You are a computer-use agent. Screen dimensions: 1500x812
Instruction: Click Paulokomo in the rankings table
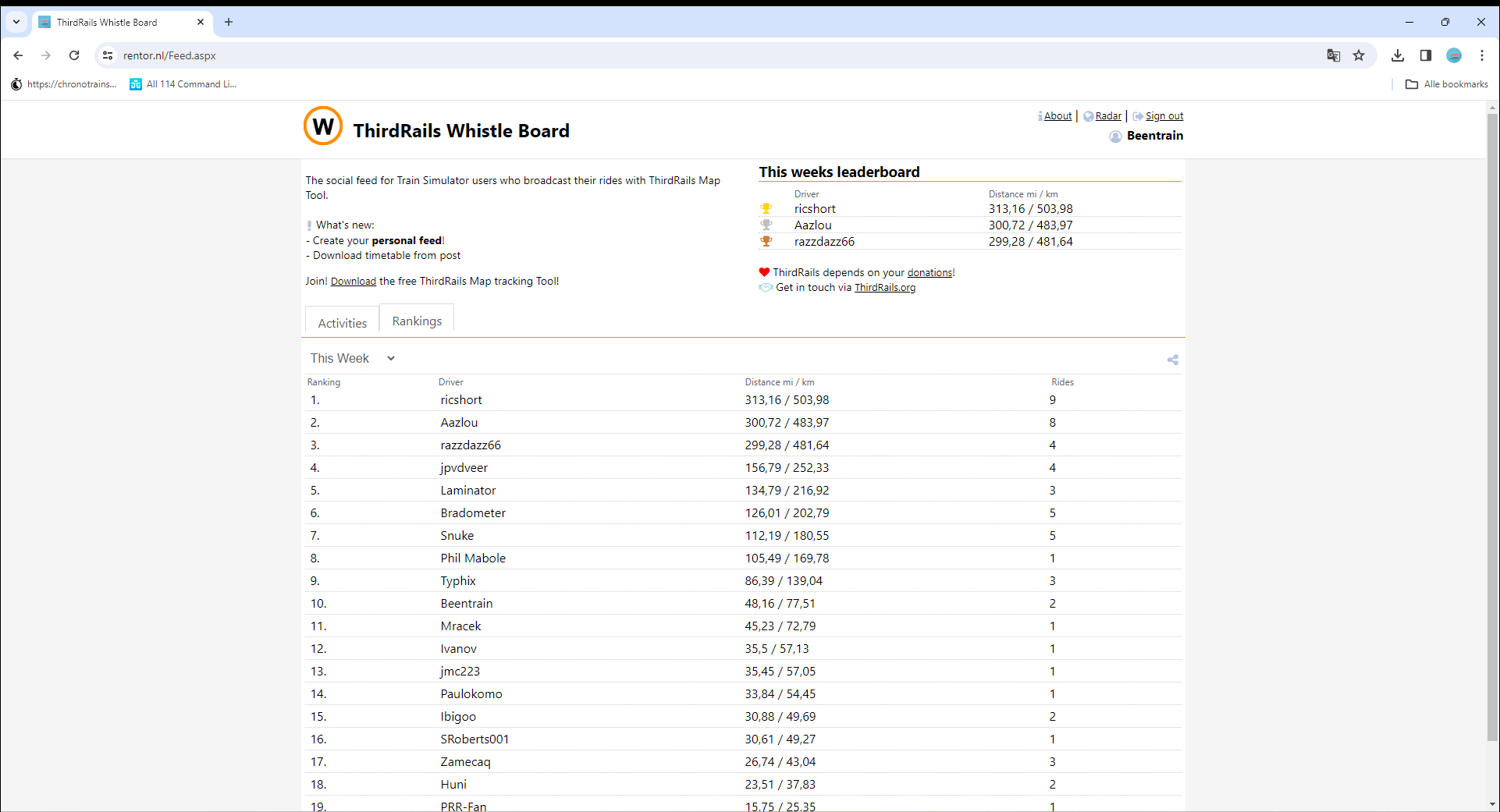click(x=471, y=694)
